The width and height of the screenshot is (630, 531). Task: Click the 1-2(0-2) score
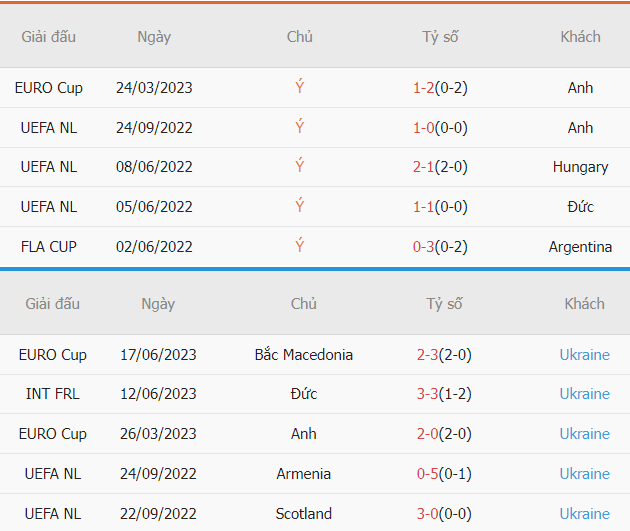440,88
